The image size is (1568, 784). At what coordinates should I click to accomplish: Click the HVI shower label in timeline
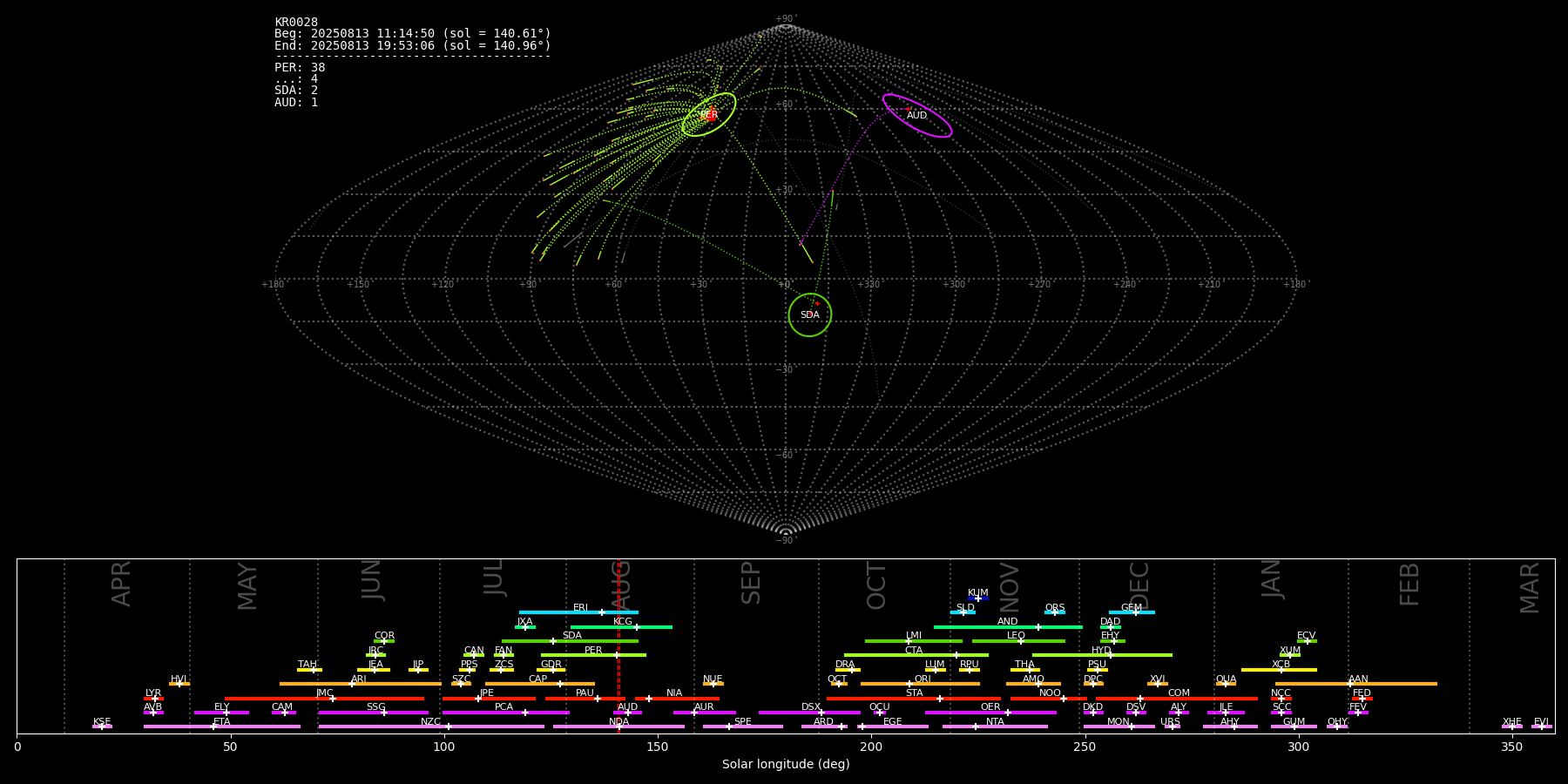point(179,679)
